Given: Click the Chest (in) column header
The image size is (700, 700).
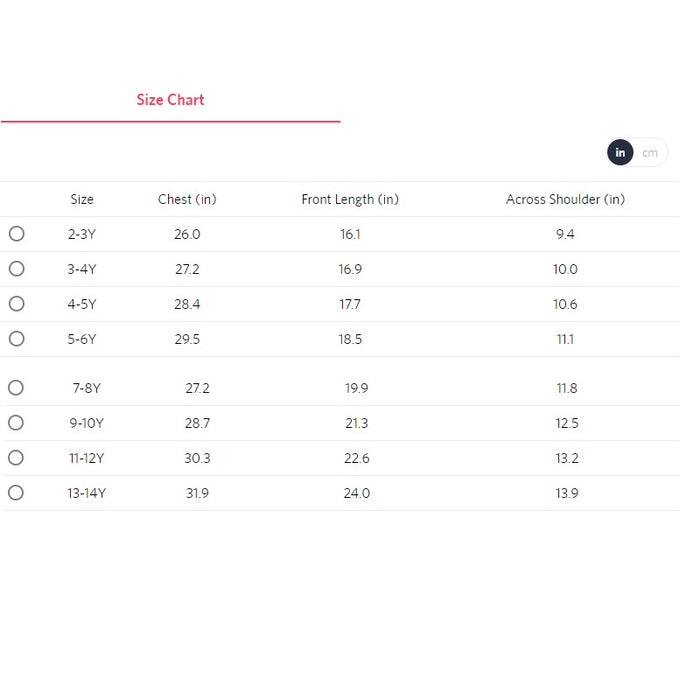Looking at the screenshot, I should point(187,199).
